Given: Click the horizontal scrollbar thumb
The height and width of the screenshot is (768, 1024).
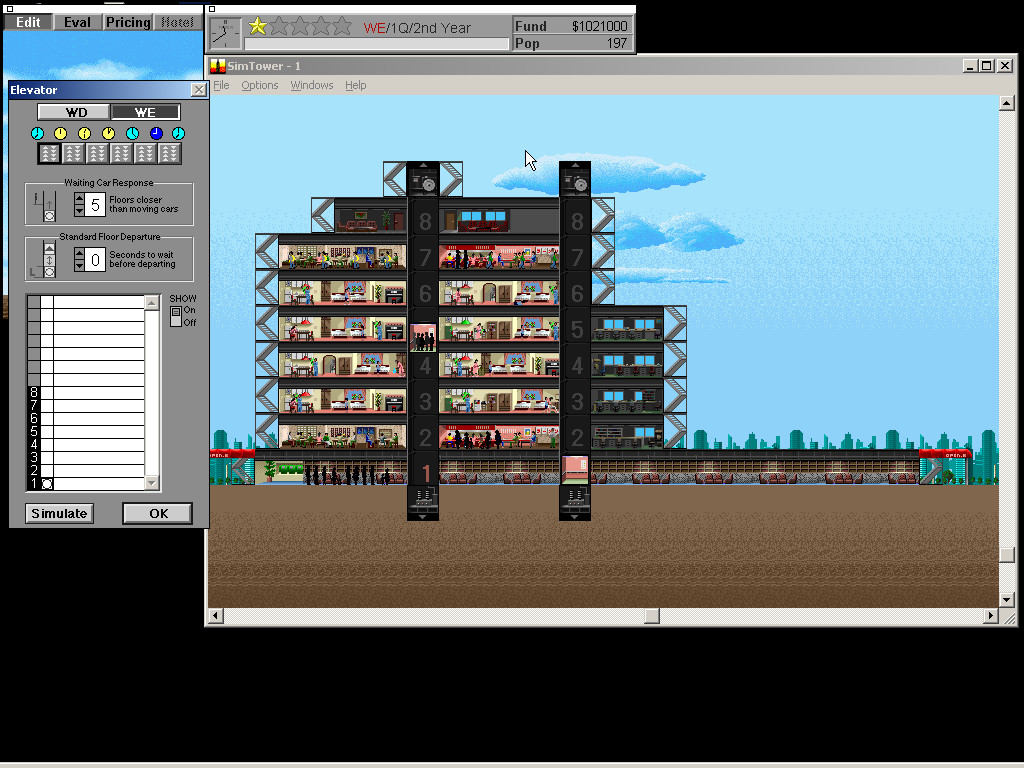Looking at the screenshot, I should 652,616.
